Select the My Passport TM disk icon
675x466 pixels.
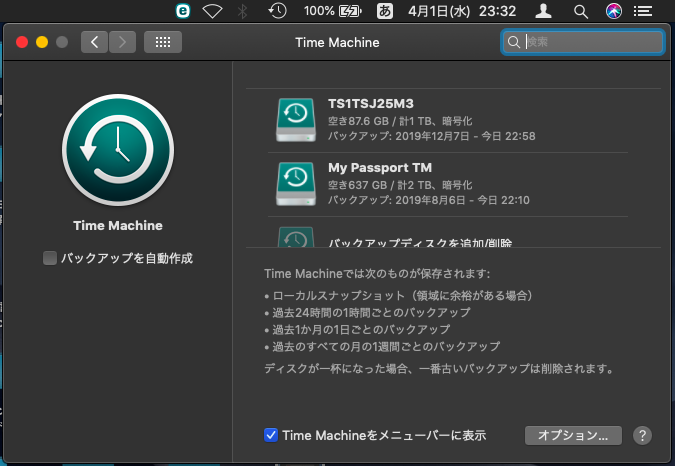pos(294,183)
